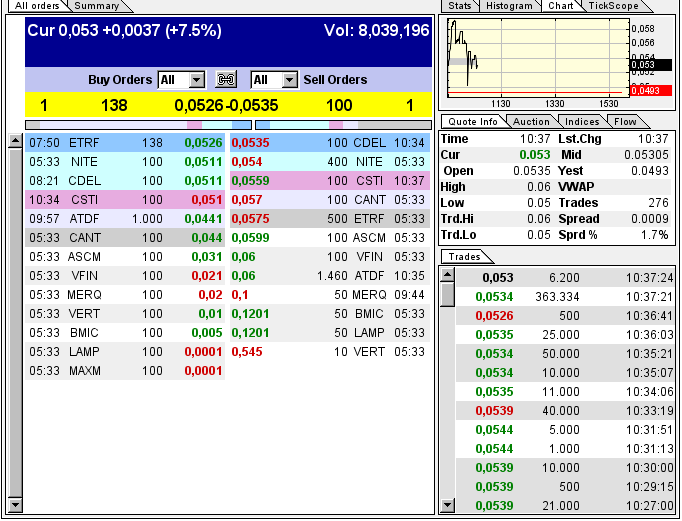The image size is (682, 521).
Task: Select the Flow tab
Action: coord(625,122)
